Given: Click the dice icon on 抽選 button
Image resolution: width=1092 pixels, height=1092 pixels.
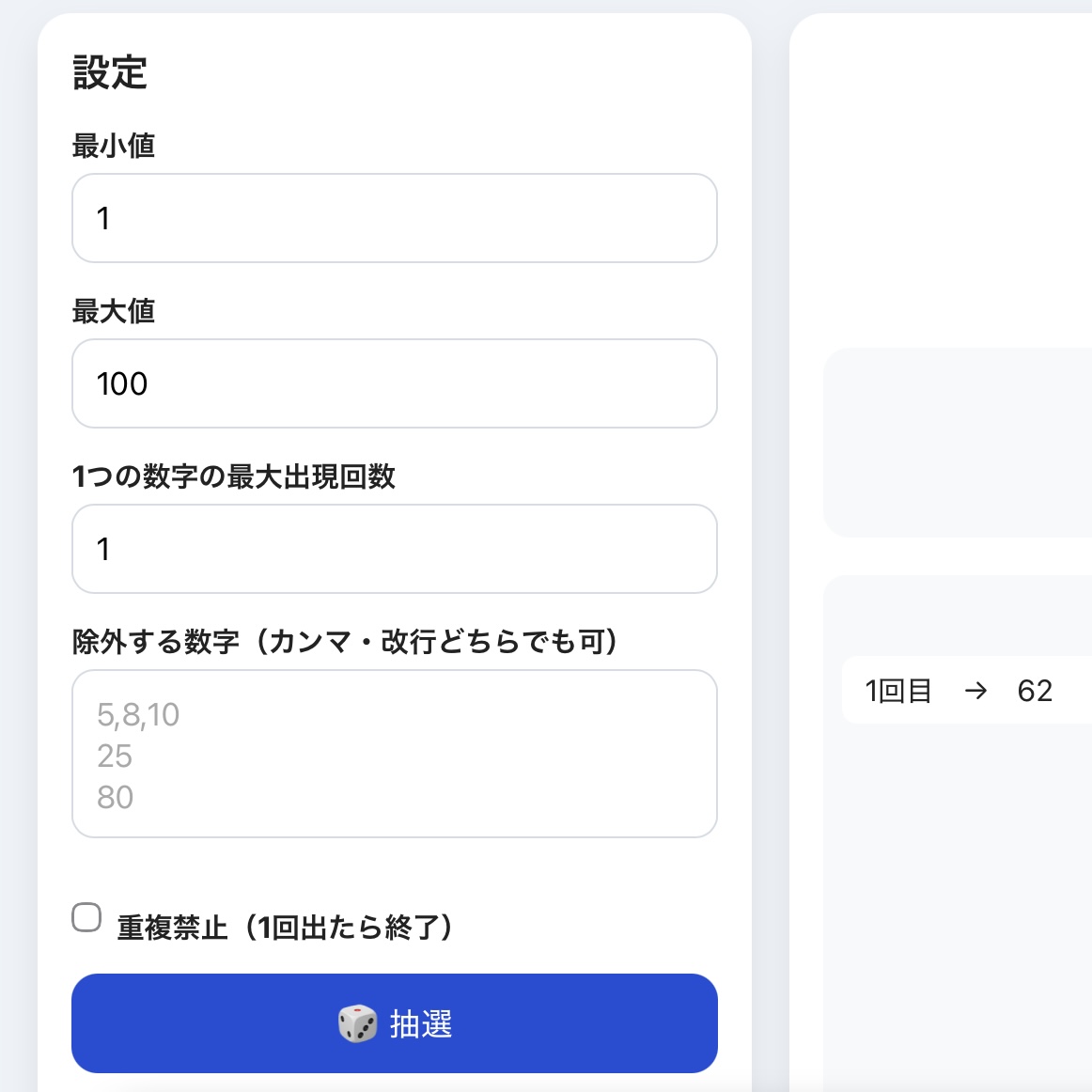Looking at the screenshot, I should click(357, 1023).
